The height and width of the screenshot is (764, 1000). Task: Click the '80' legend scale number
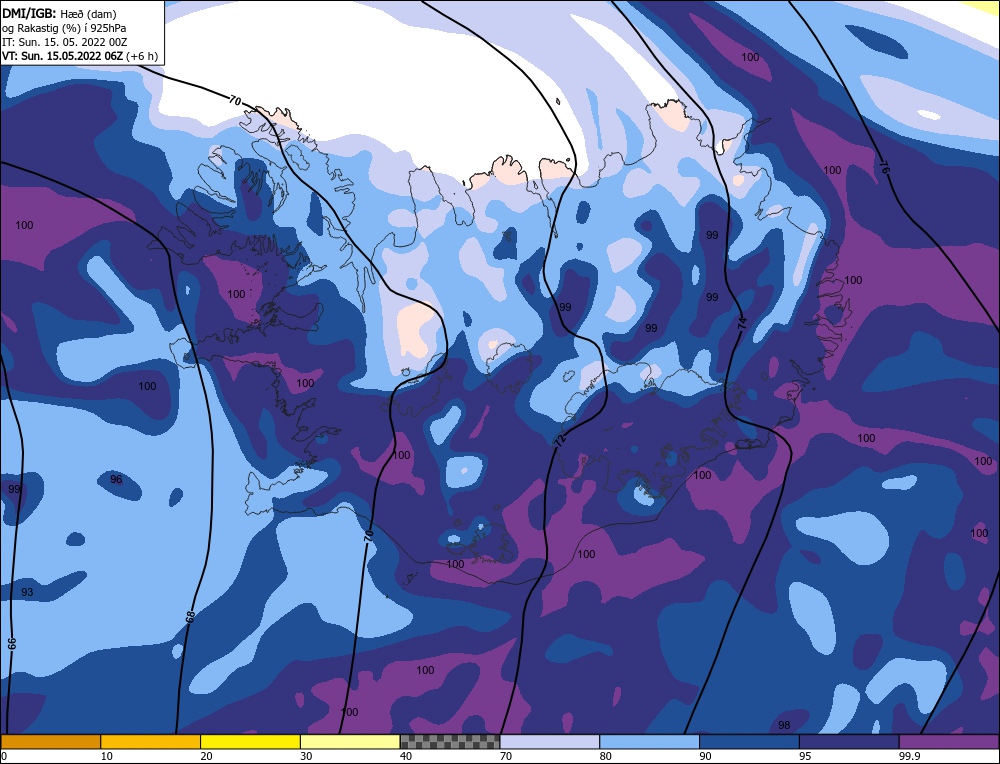(x=606, y=756)
